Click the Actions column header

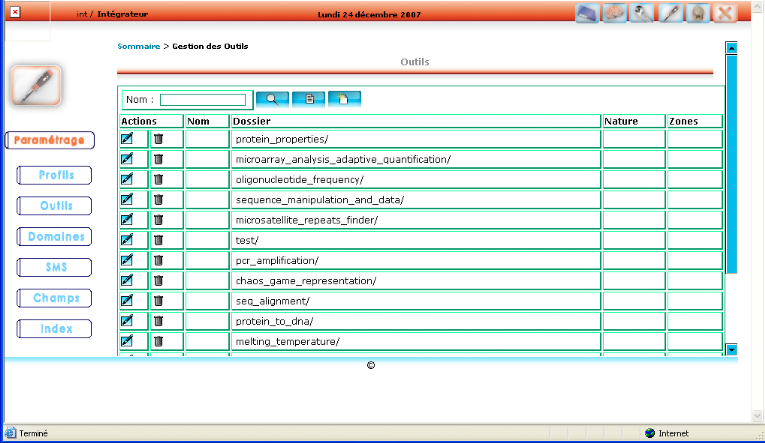click(x=151, y=121)
